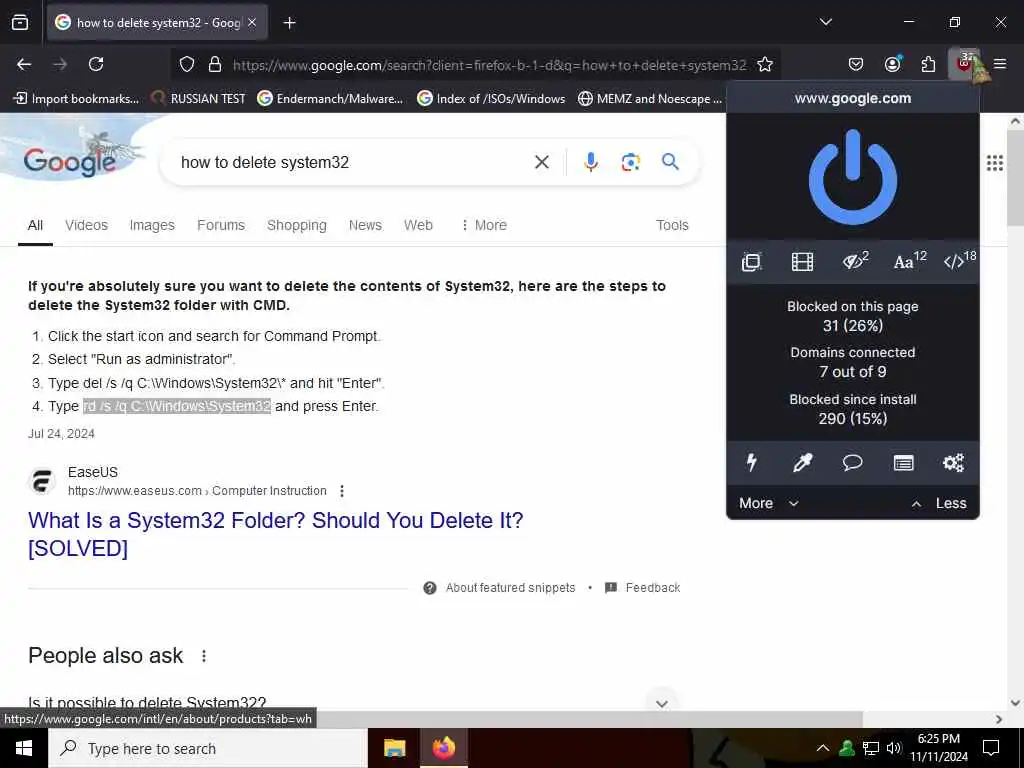The height and width of the screenshot is (768, 1024).
Task: Toggle cosmetic filtering eye icon
Action: [855, 261]
